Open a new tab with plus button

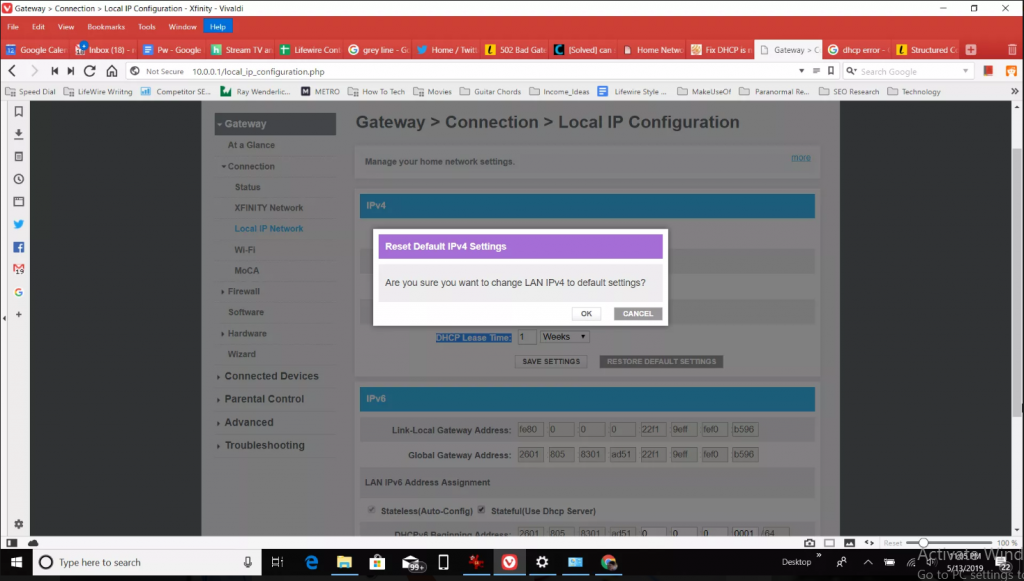971,50
